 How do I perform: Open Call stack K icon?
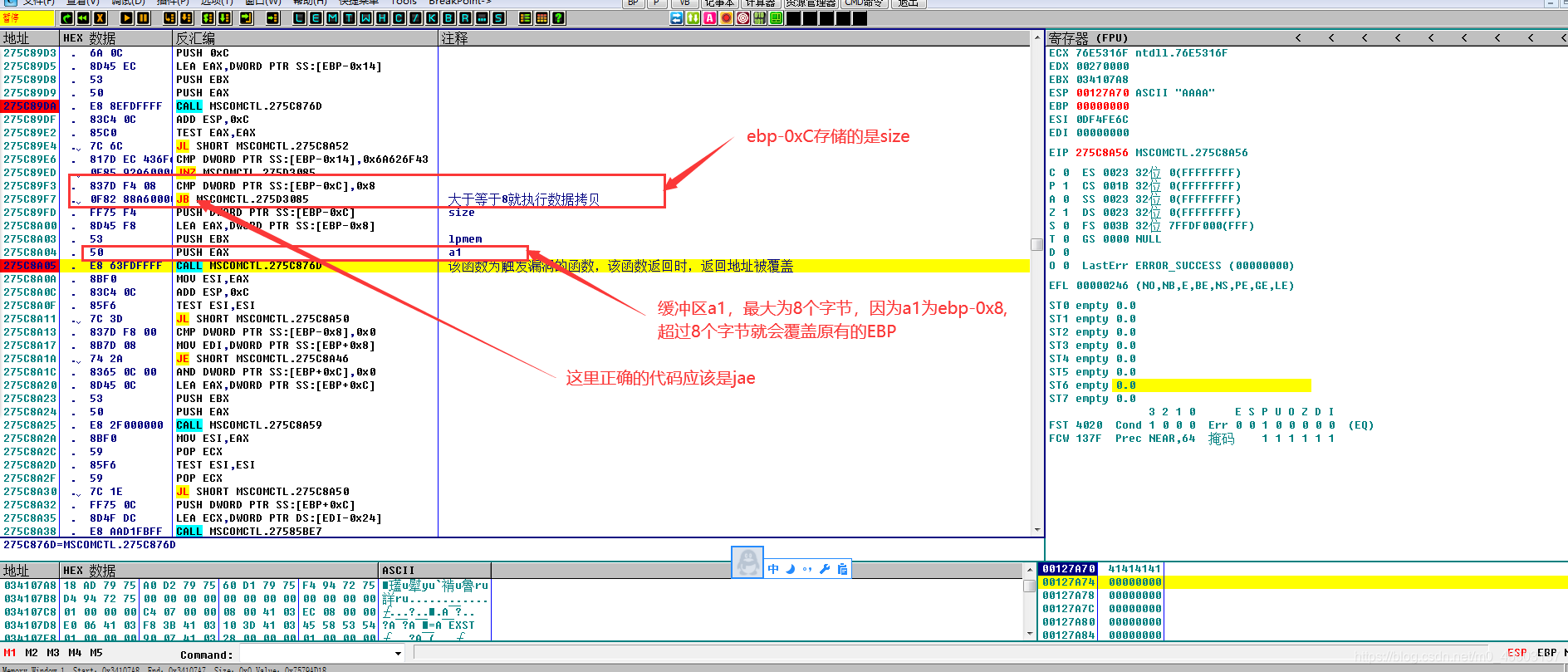click(x=432, y=18)
